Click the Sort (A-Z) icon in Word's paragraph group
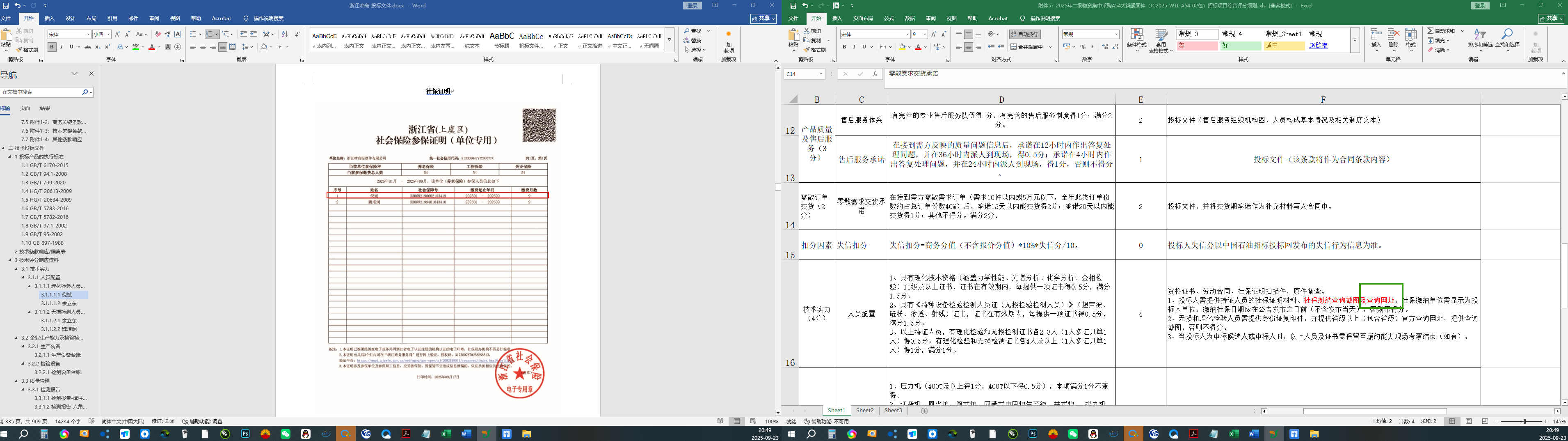Image resolution: width=1568 pixels, height=441 pixels. (x=284, y=34)
